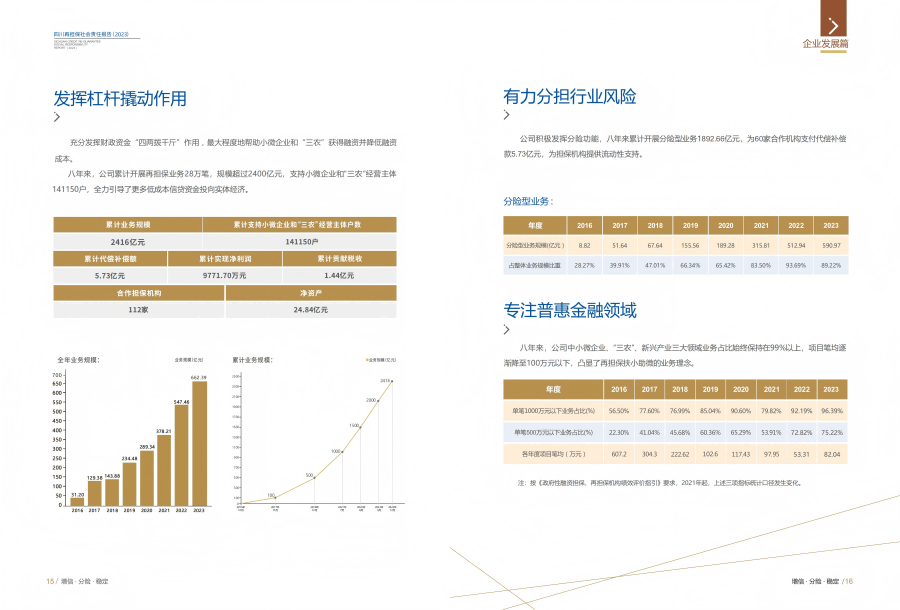Screen dimensions: 900x610
Task: Click the 547.46 bar for 2022
Action: pyautogui.click(x=181, y=455)
